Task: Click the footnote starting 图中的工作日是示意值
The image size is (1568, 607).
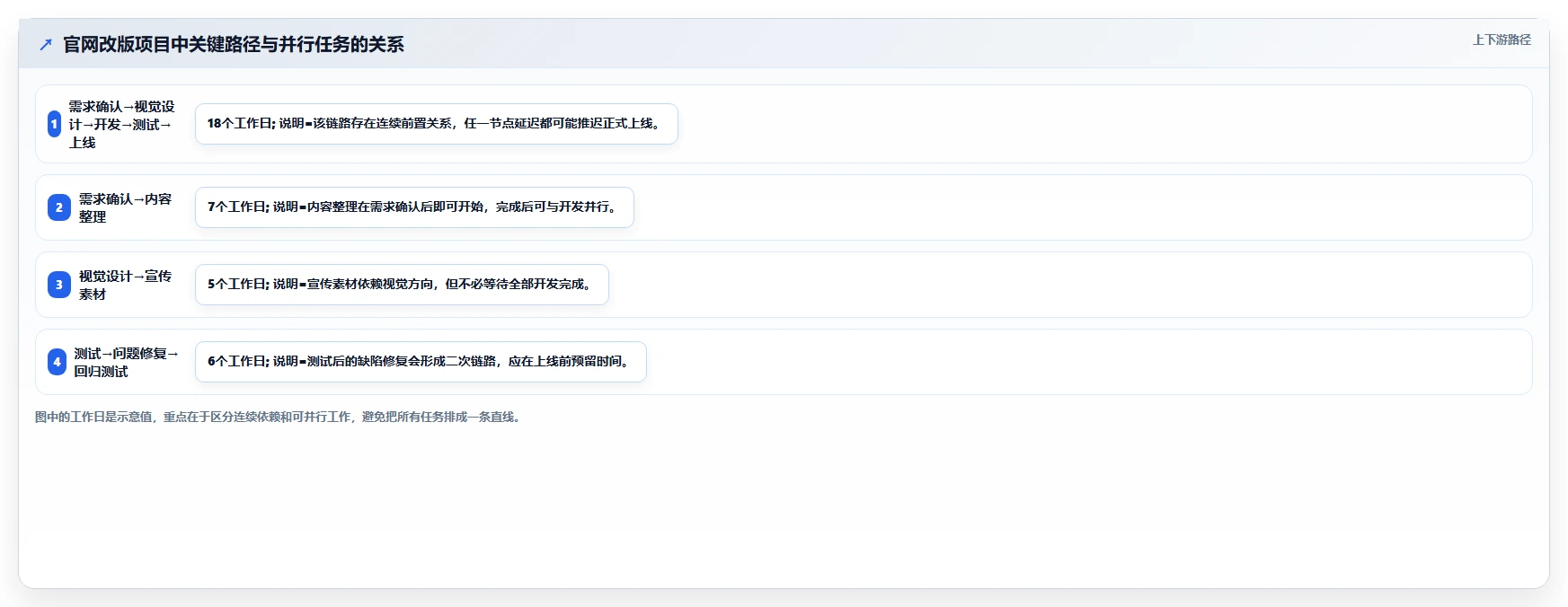Action: 279,417
